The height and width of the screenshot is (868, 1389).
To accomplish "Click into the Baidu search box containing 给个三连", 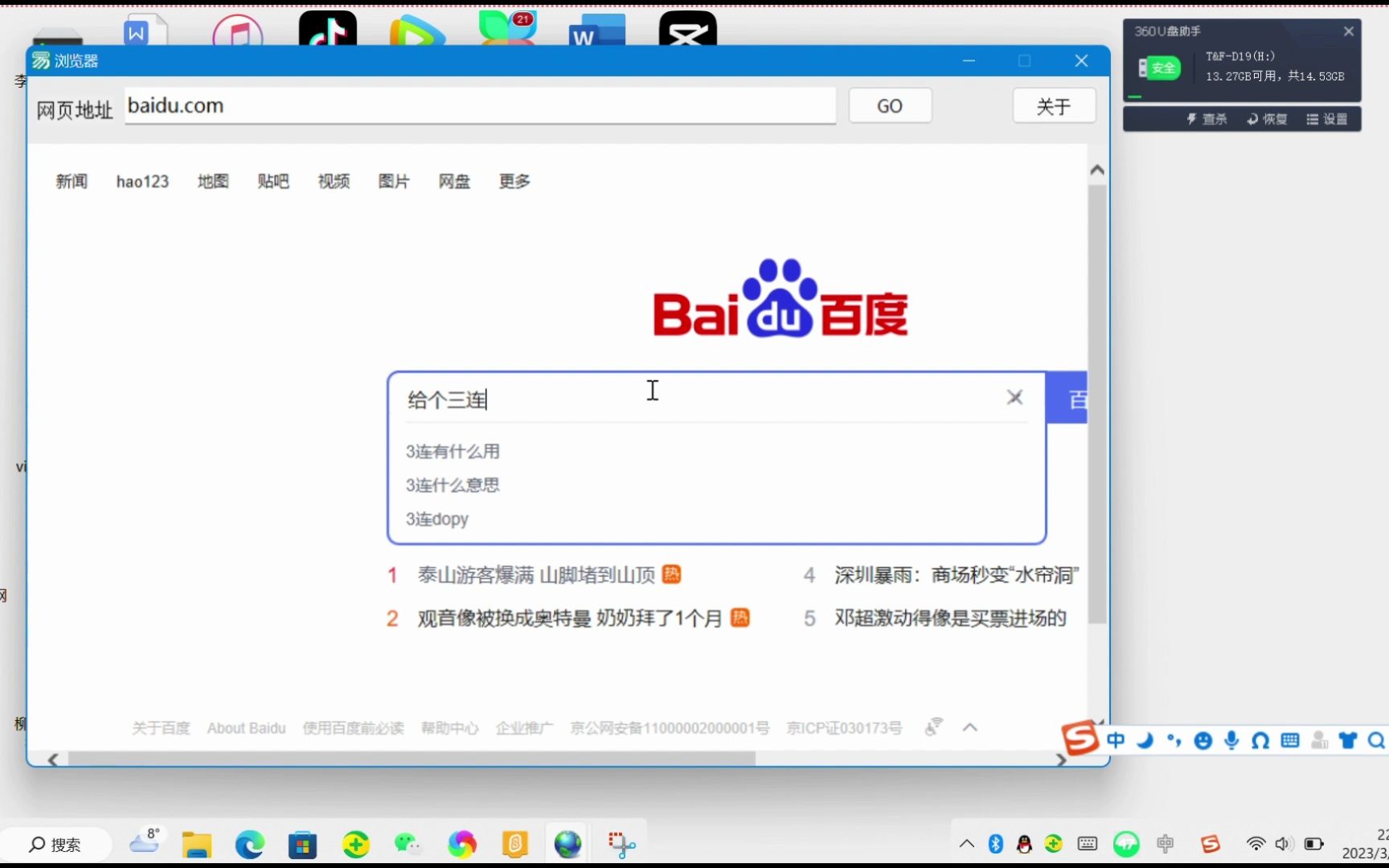I will pos(699,399).
